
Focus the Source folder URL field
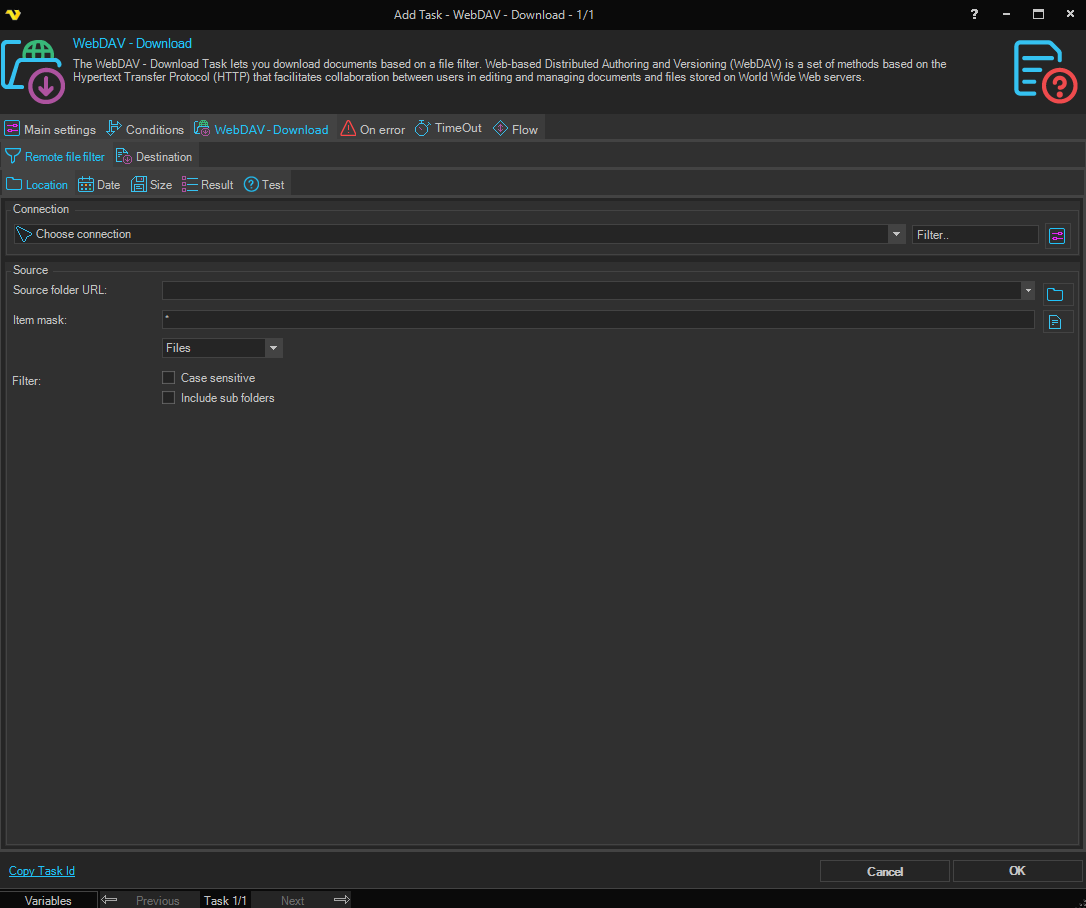pyautogui.click(x=591, y=290)
